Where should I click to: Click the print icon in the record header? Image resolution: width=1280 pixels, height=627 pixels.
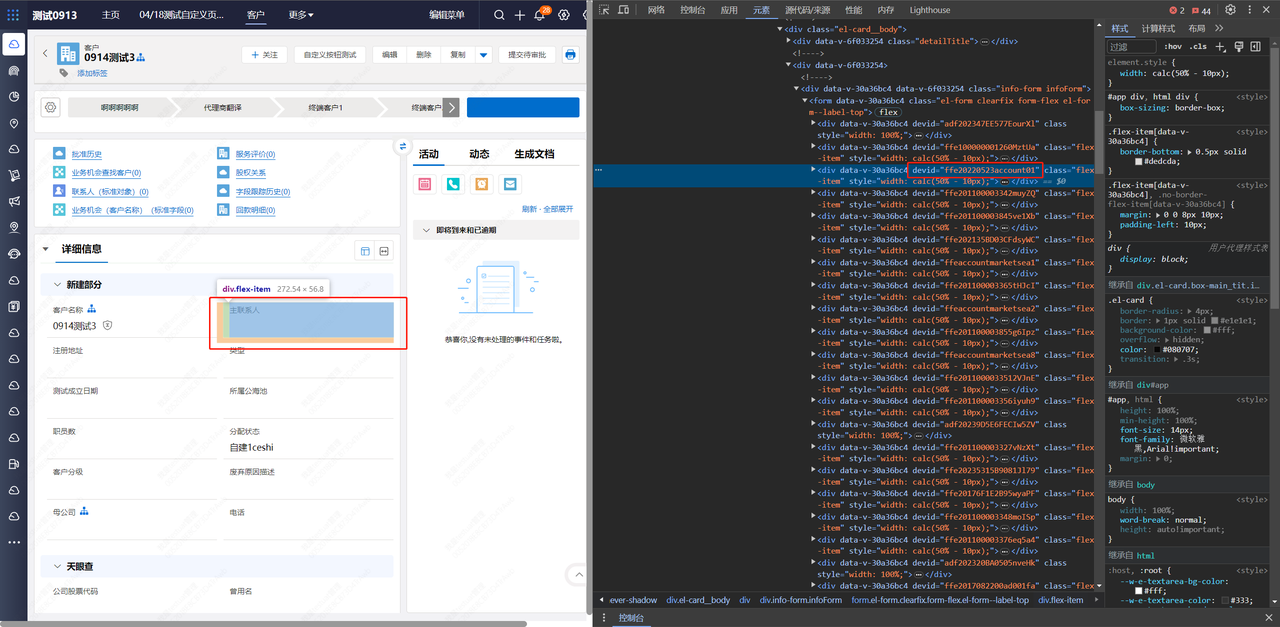pyautogui.click(x=570, y=55)
